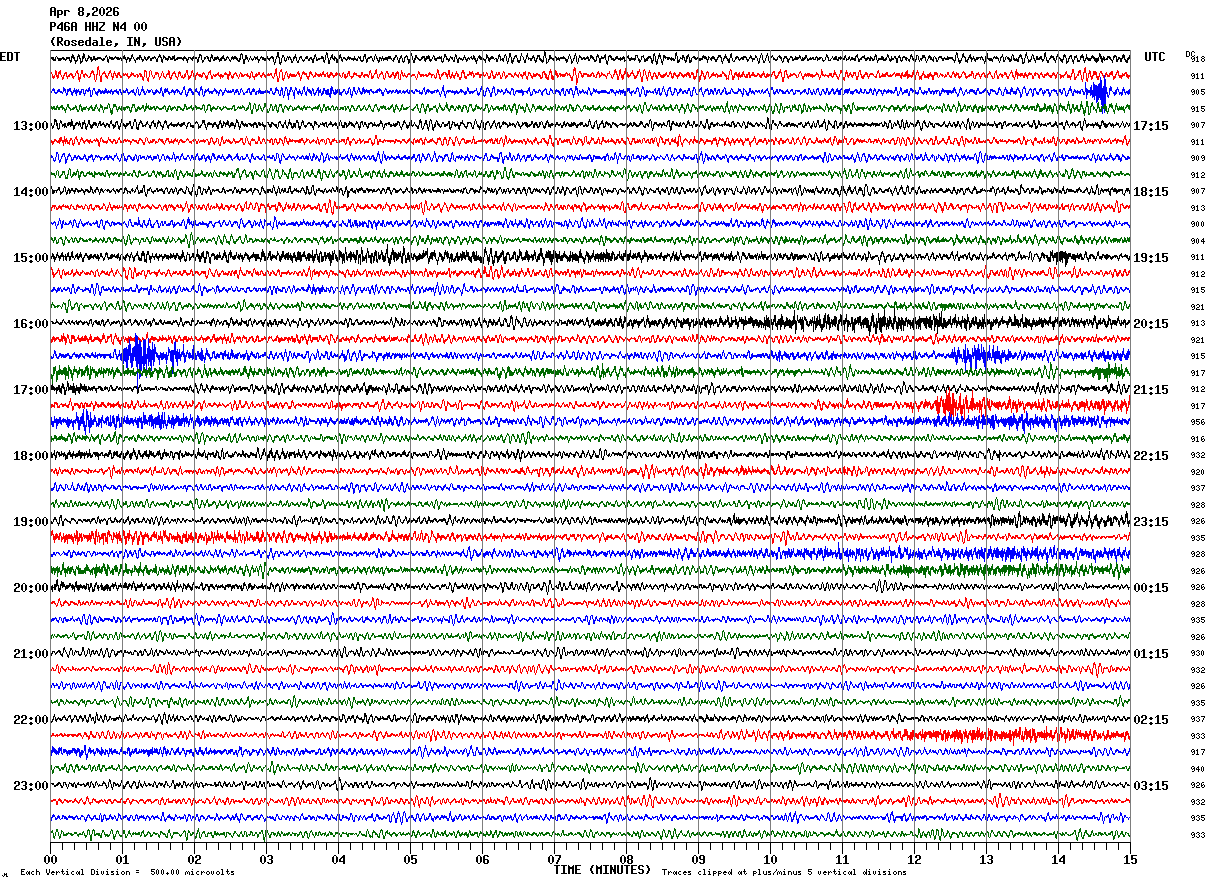
Task: Click the EDT timezone label
Action: coord(10,57)
